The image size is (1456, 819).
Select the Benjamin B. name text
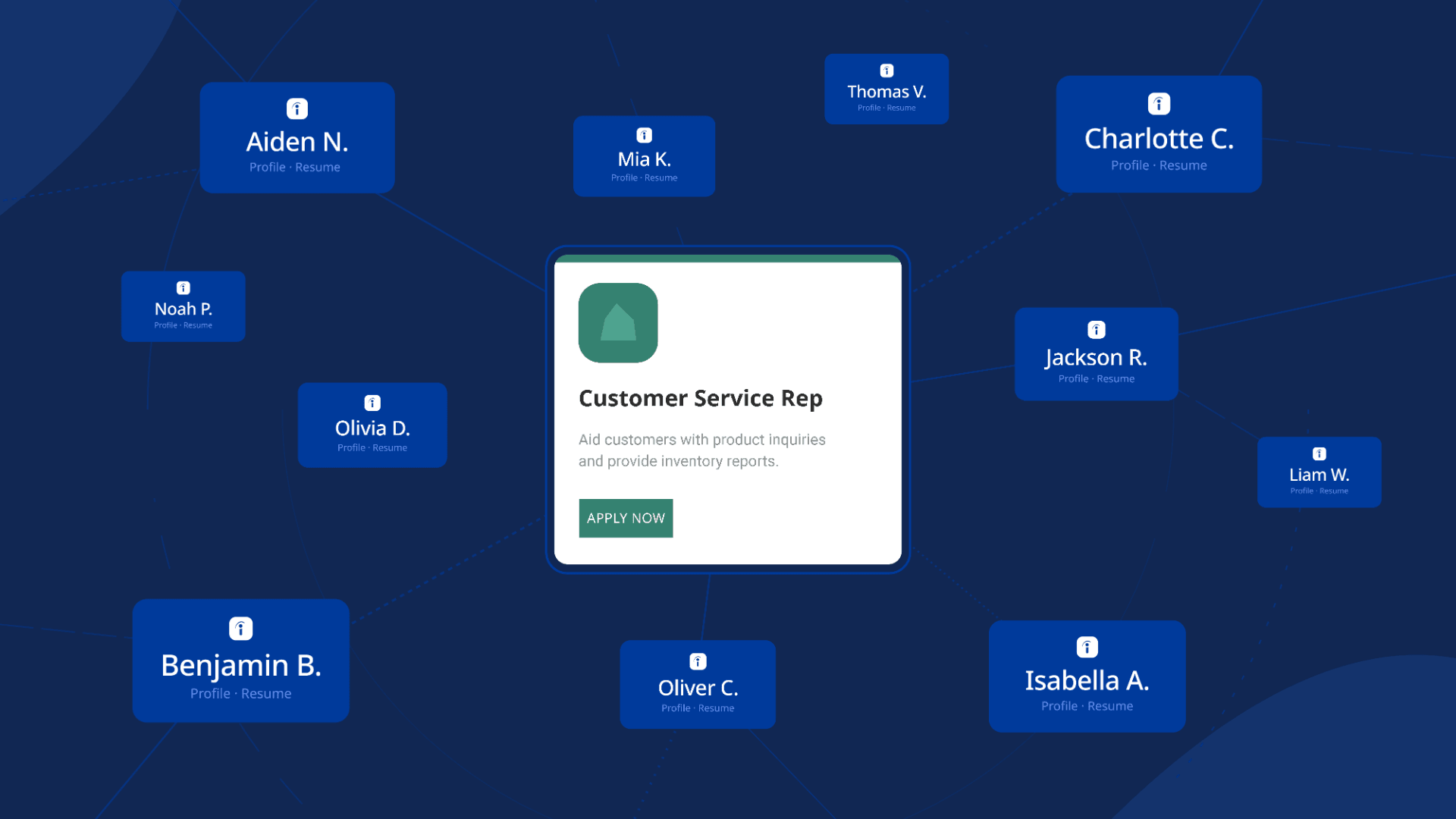241,666
